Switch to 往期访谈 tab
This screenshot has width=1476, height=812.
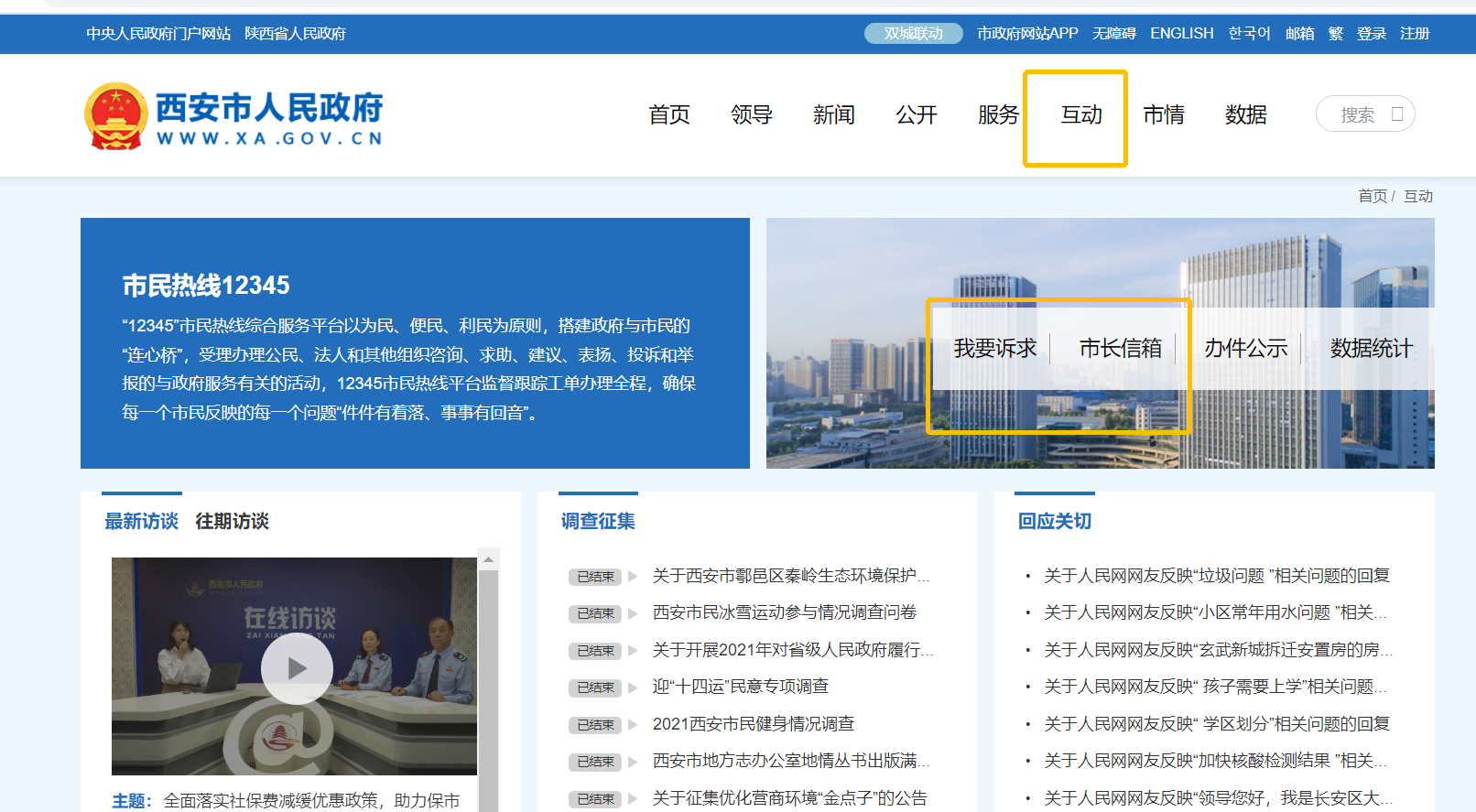tap(232, 521)
